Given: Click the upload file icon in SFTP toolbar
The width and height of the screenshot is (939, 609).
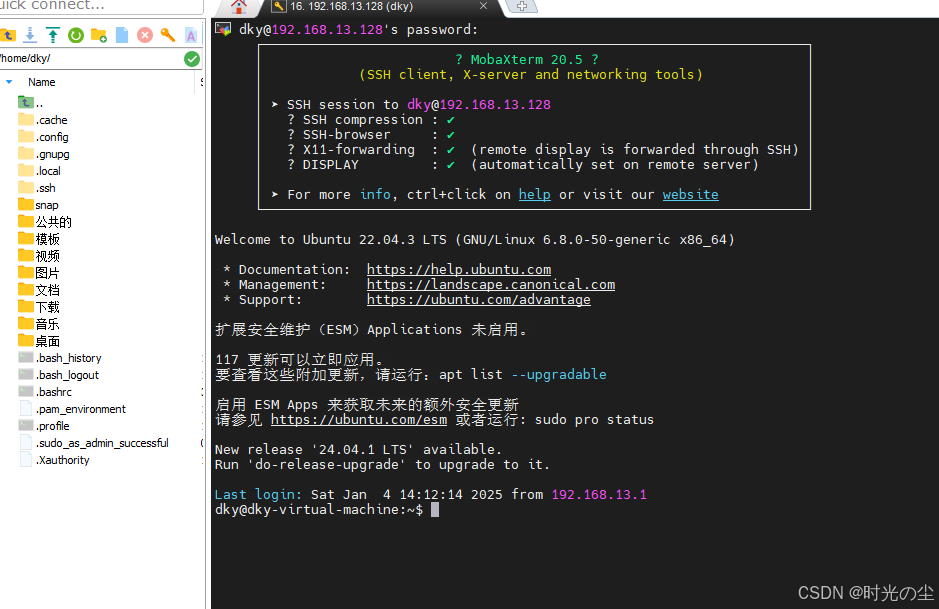Looking at the screenshot, I should click(52, 34).
